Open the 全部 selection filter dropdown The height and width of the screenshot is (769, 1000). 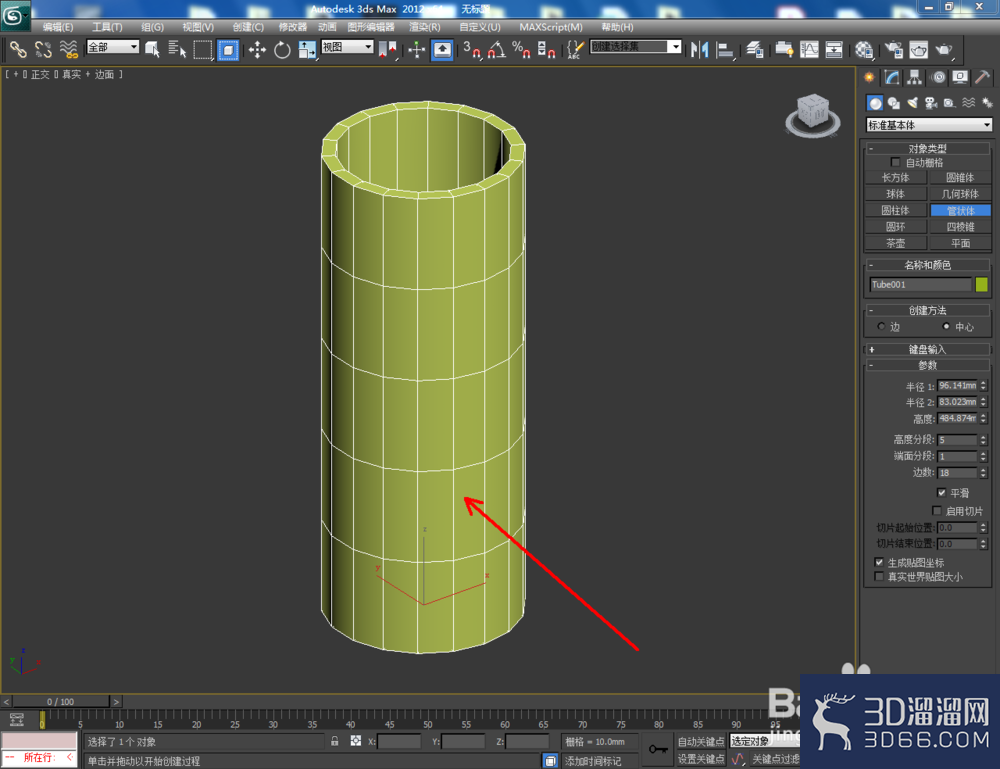[x=113, y=47]
